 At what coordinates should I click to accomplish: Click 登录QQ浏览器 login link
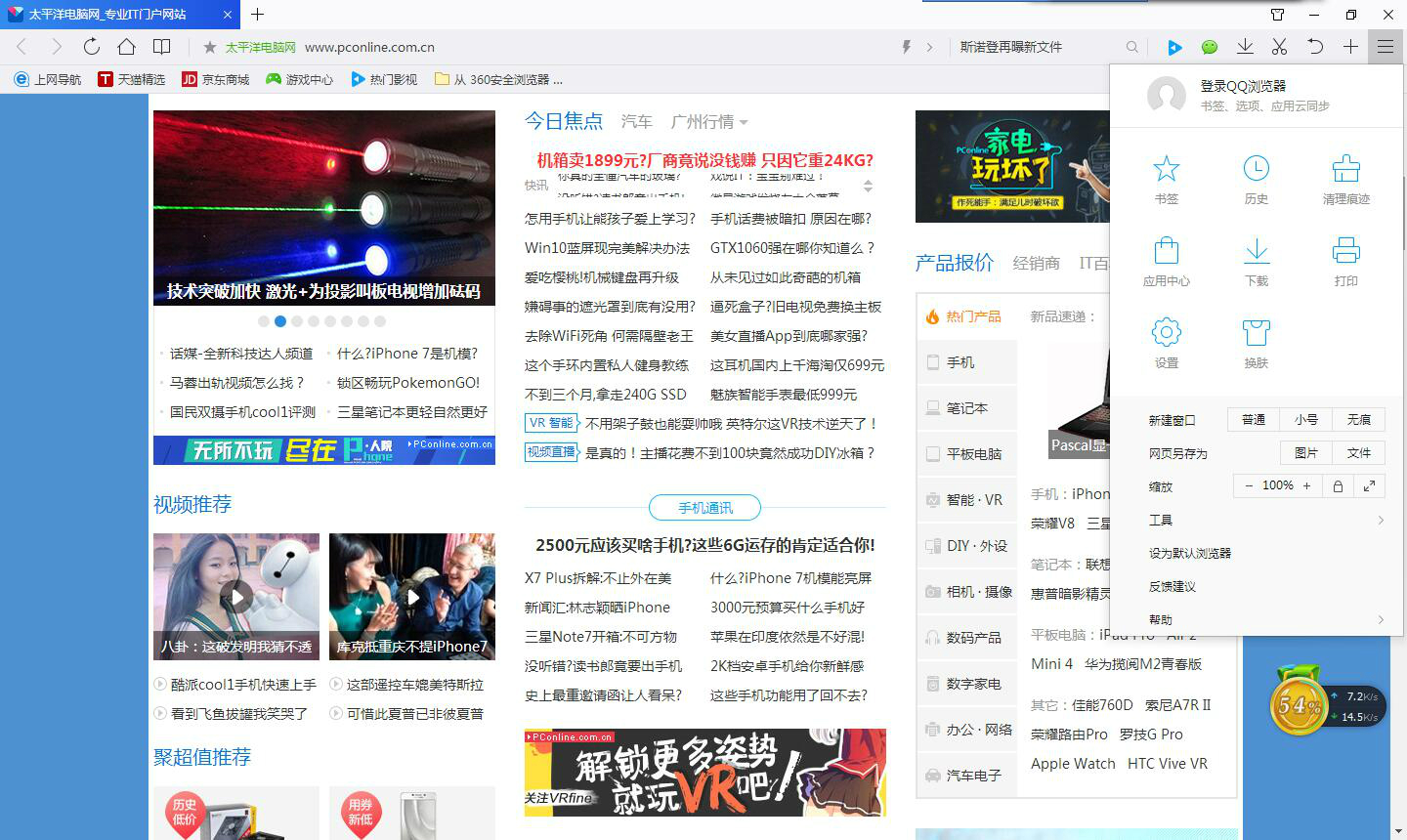[1243, 86]
